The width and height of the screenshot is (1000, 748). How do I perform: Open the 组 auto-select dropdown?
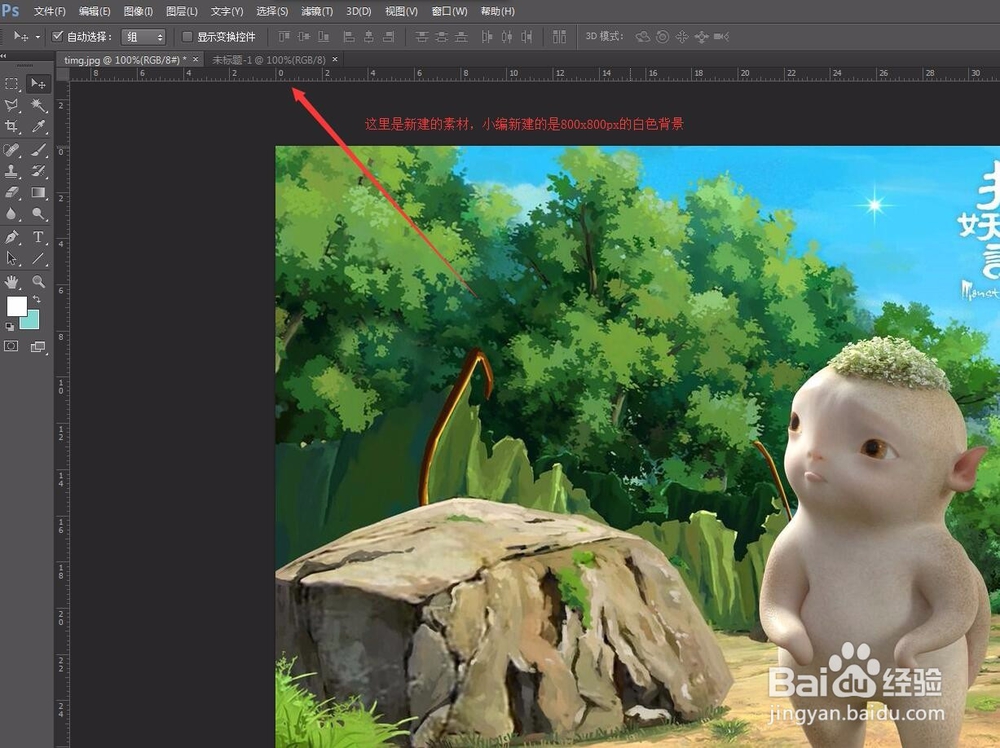(143, 37)
